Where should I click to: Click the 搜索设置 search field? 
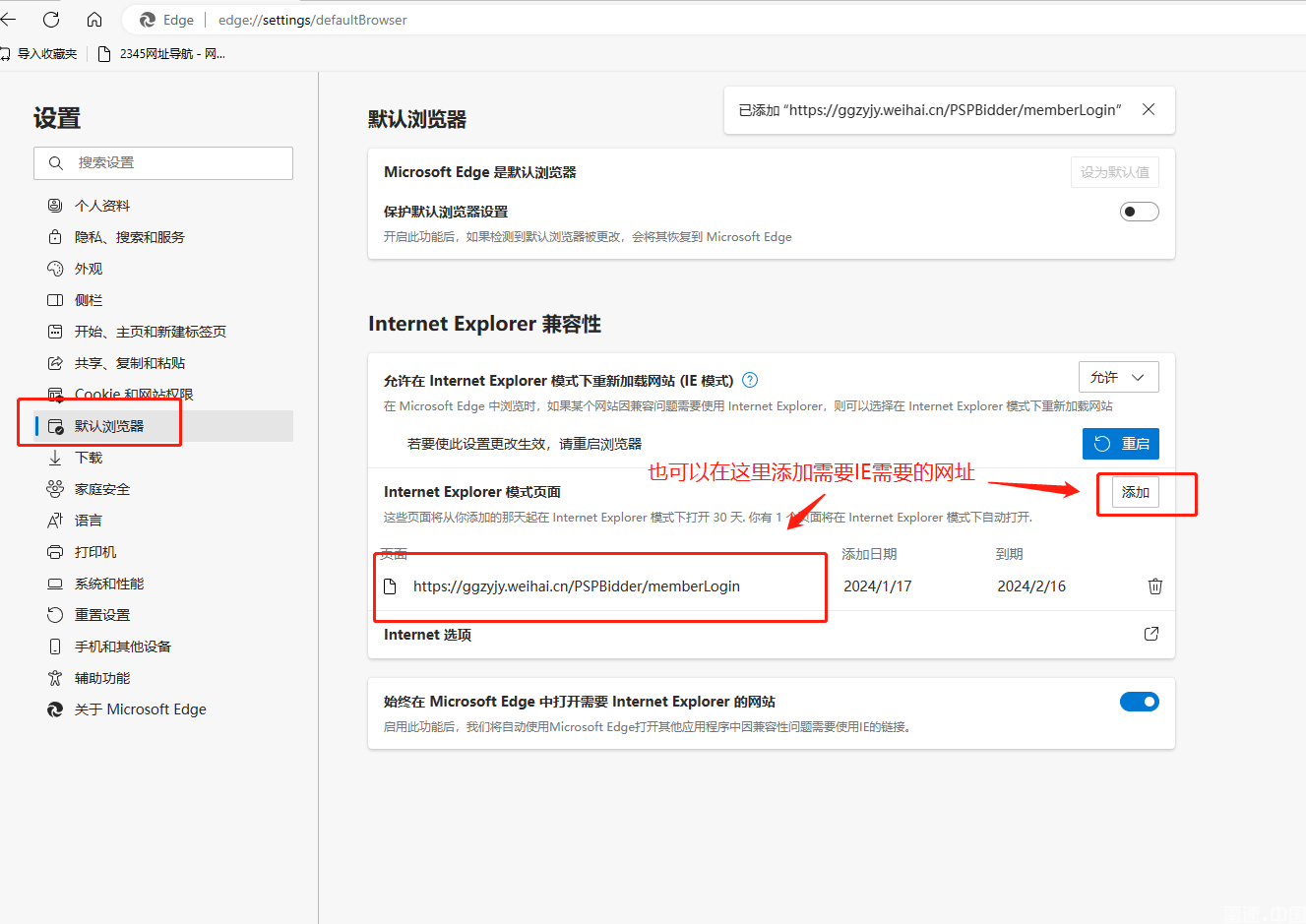tap(163, 163)
